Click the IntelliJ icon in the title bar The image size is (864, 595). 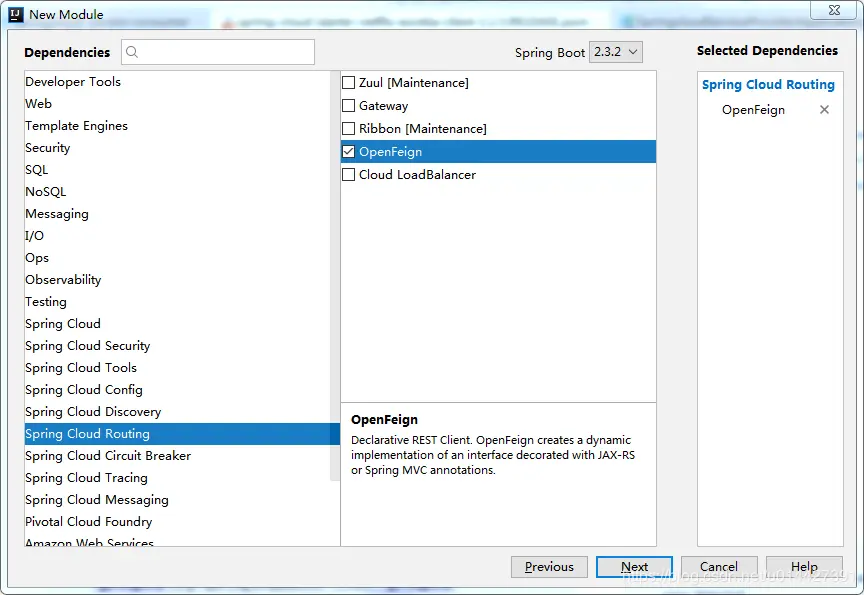click(16, 14)
